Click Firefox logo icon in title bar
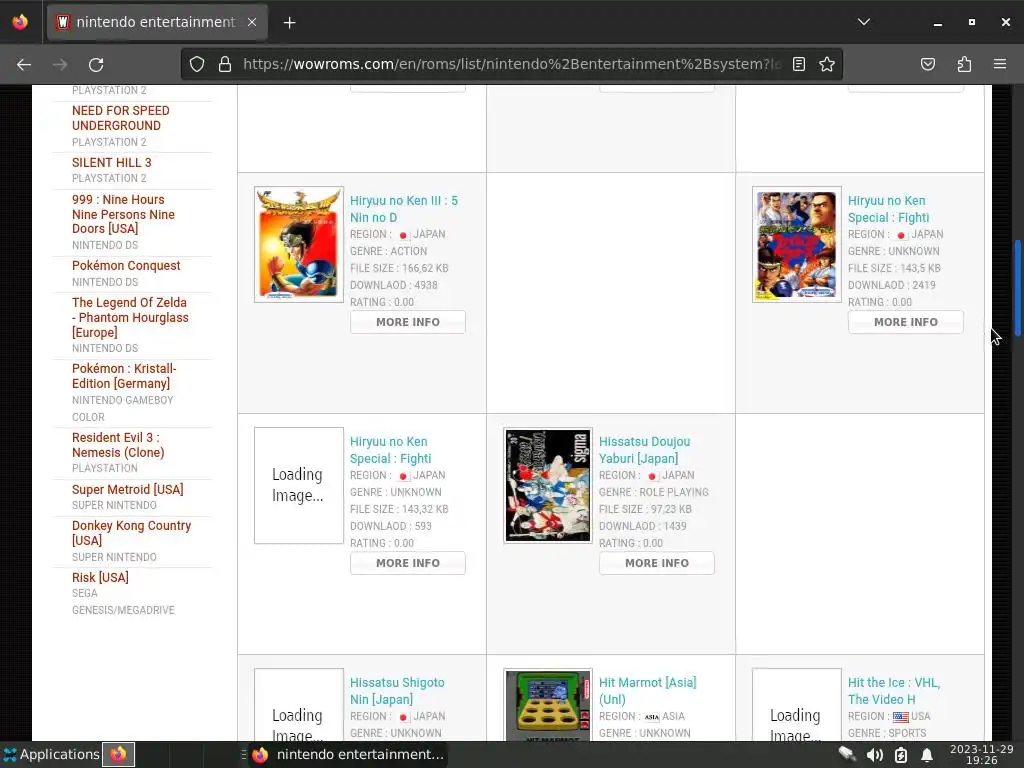This screenshot has height=768, width=1024. 20,22
